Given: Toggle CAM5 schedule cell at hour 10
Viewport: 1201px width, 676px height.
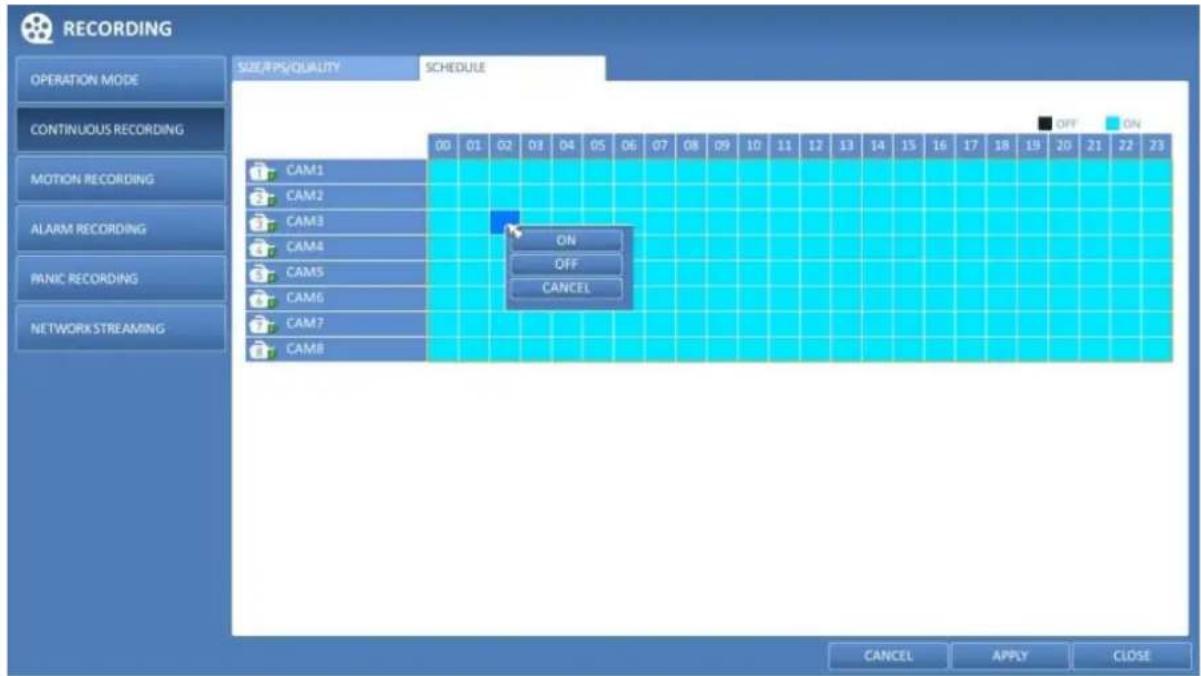Looking at the screenshot, I should pos(753,273).
